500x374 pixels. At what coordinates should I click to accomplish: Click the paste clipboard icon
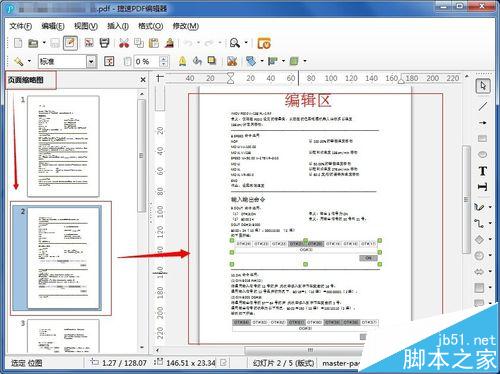pyautogui.click(x=154, y=43)
